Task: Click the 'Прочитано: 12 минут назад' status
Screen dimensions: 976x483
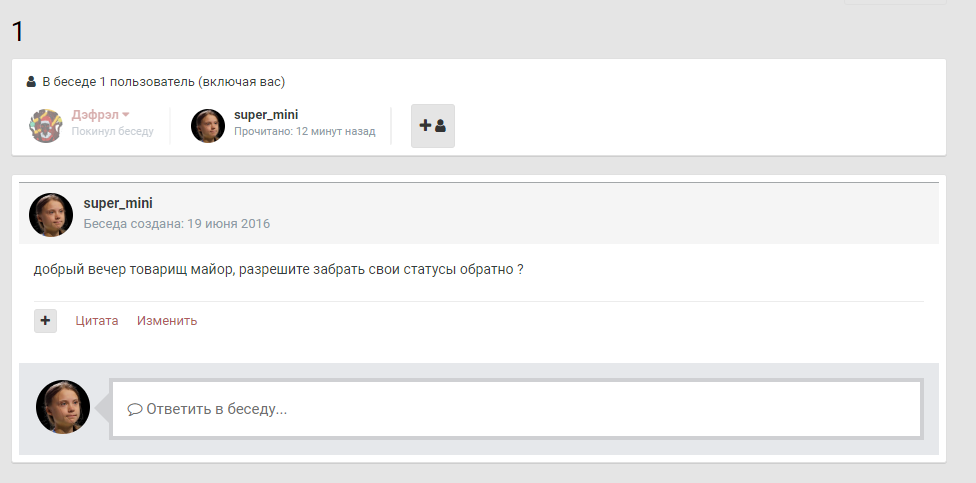Action: (x=305, y=132)
